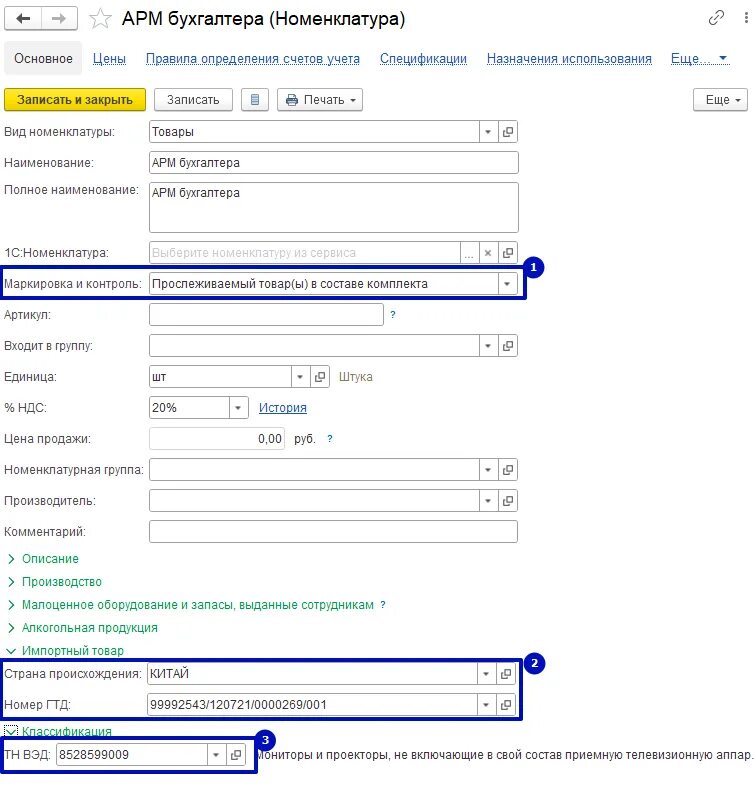755x794 pixels.
Task: Go forward with the right arrow button
Action: tap(59, 19)
